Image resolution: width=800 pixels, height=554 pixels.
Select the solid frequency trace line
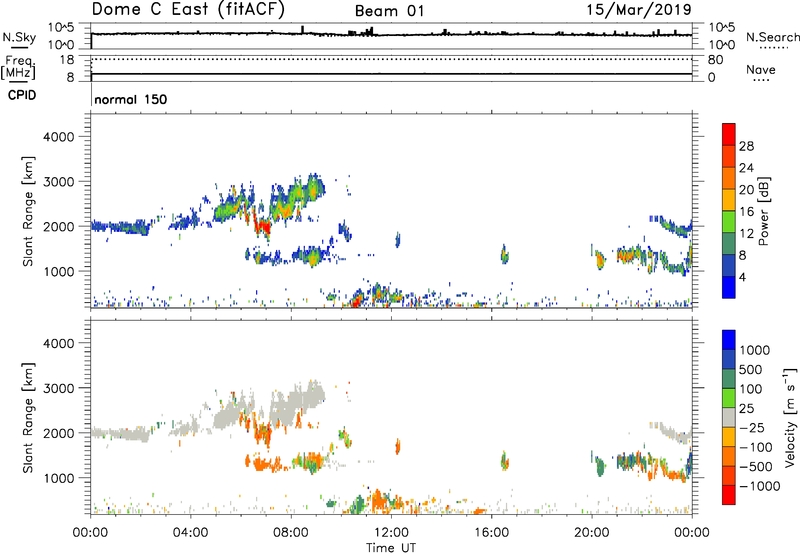(x=391, y=74)
